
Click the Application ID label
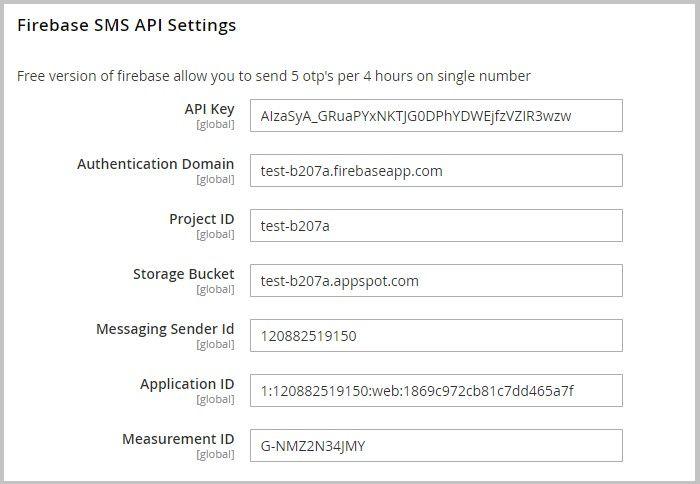pyautogui.click(x=187, y=384)
